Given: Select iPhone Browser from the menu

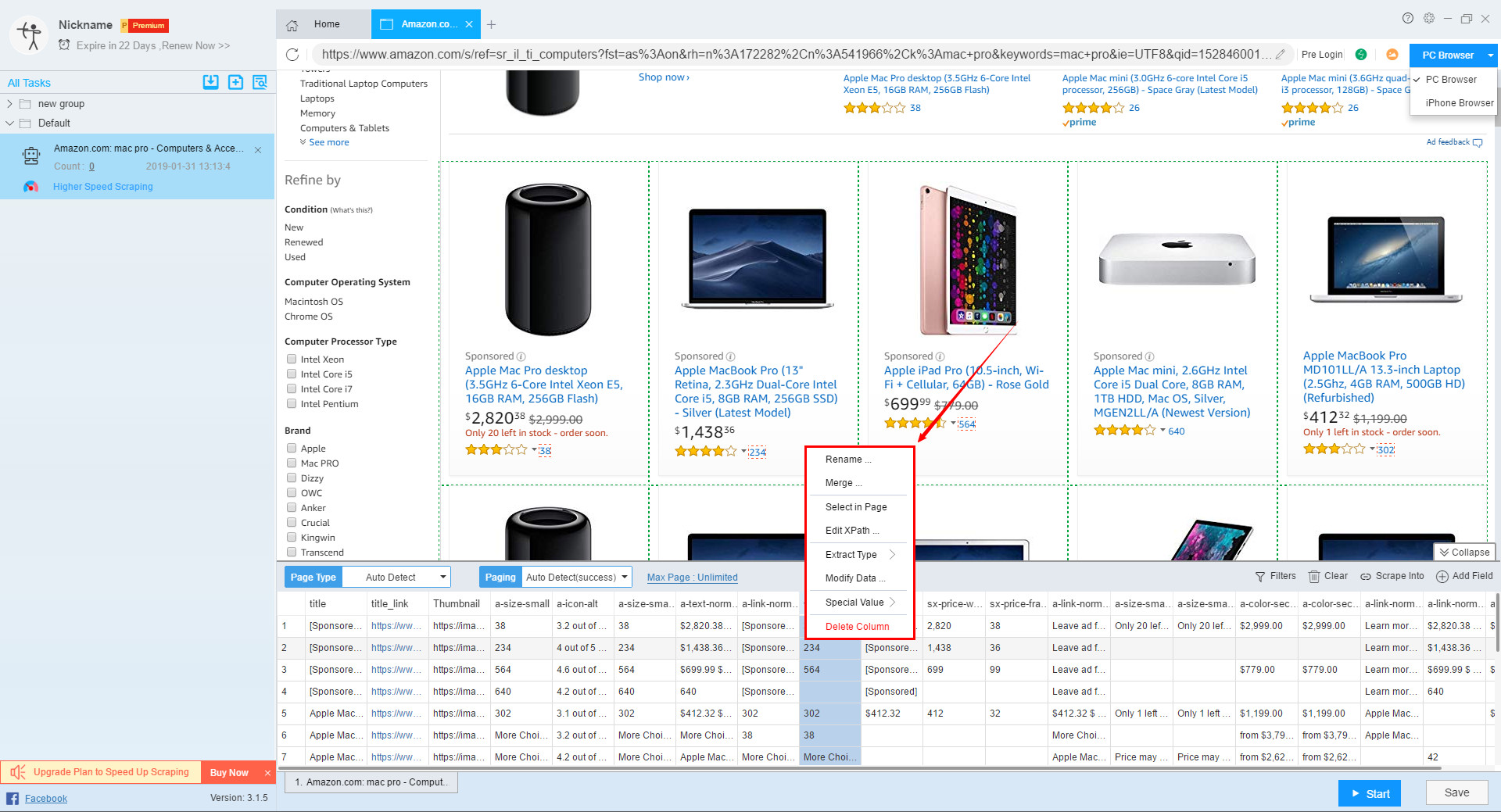Looking at the screenshot, I should click(x=1459, y=103).
